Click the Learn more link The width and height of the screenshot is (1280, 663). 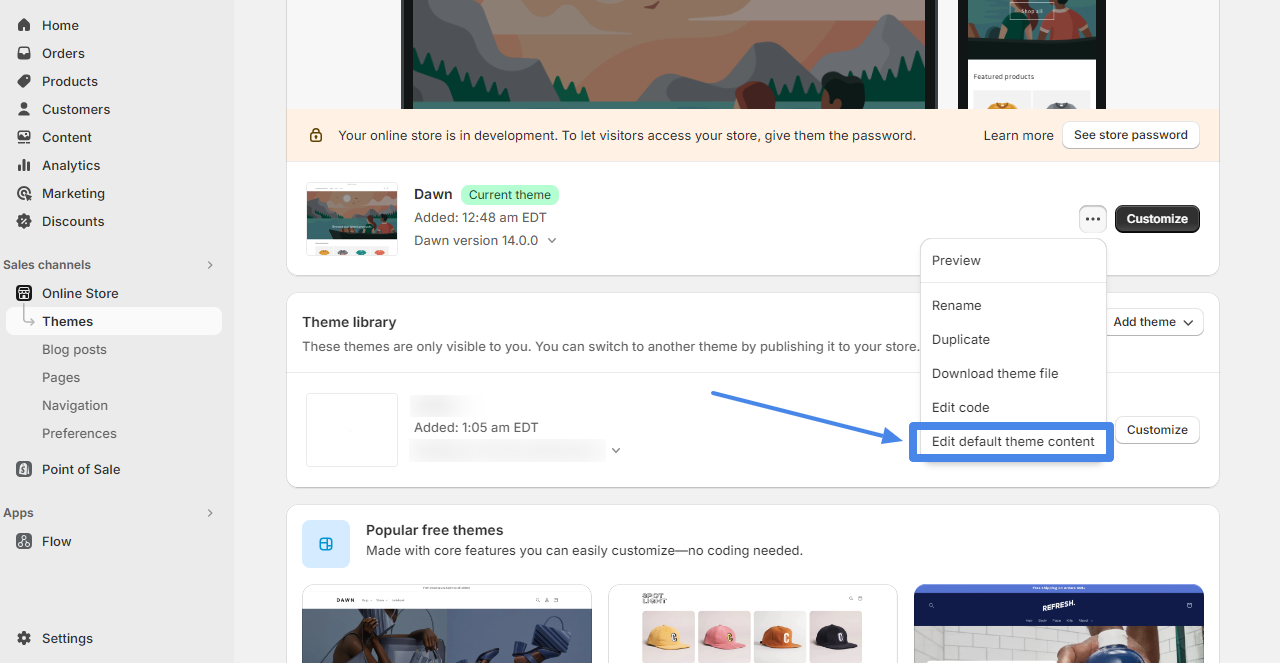(1018, 135)
